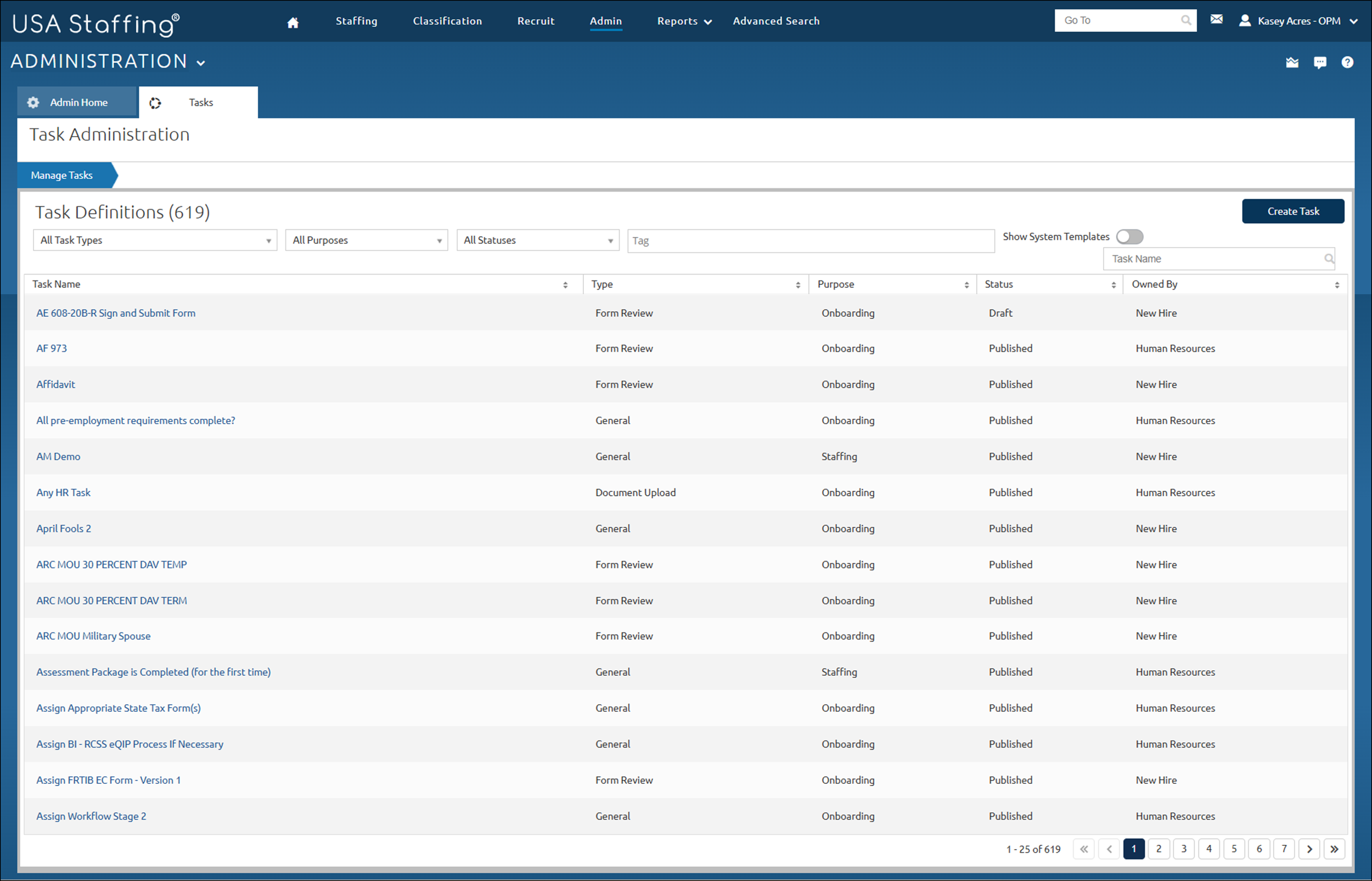This screenshot has height=881, width=1372.
Task: Click the Create Task button
Action: coord(1293,211)
